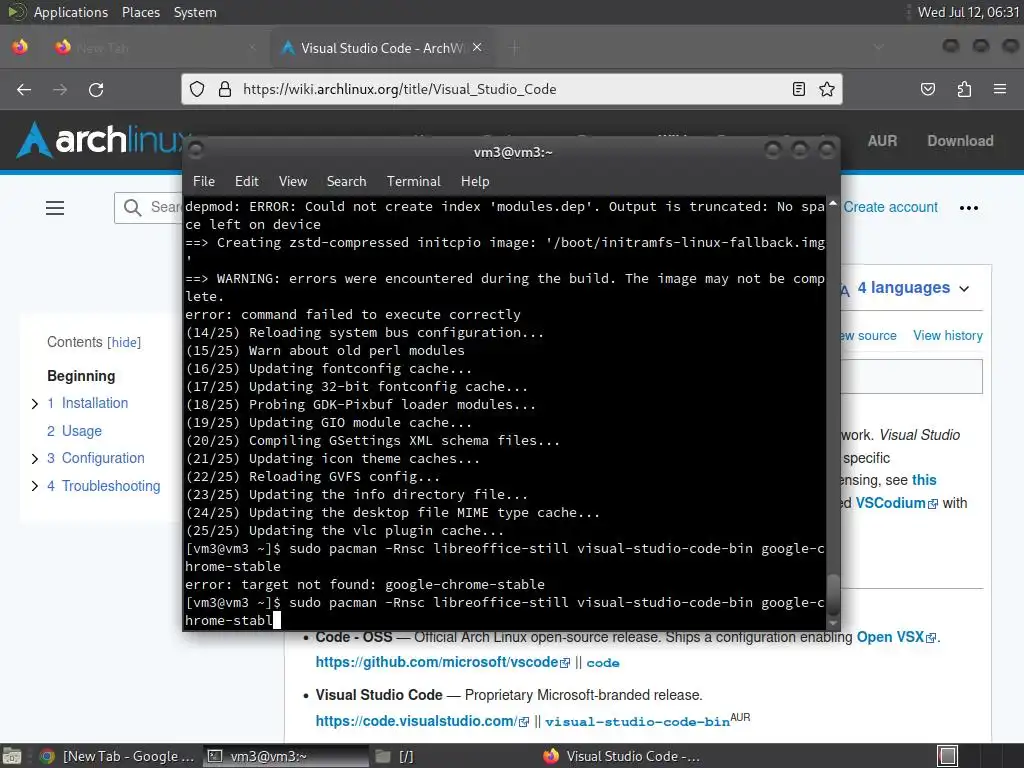Open the list all tabs chevron
Image resolution: width=1024 pixels, height=768 pixels.
[879, 48]
